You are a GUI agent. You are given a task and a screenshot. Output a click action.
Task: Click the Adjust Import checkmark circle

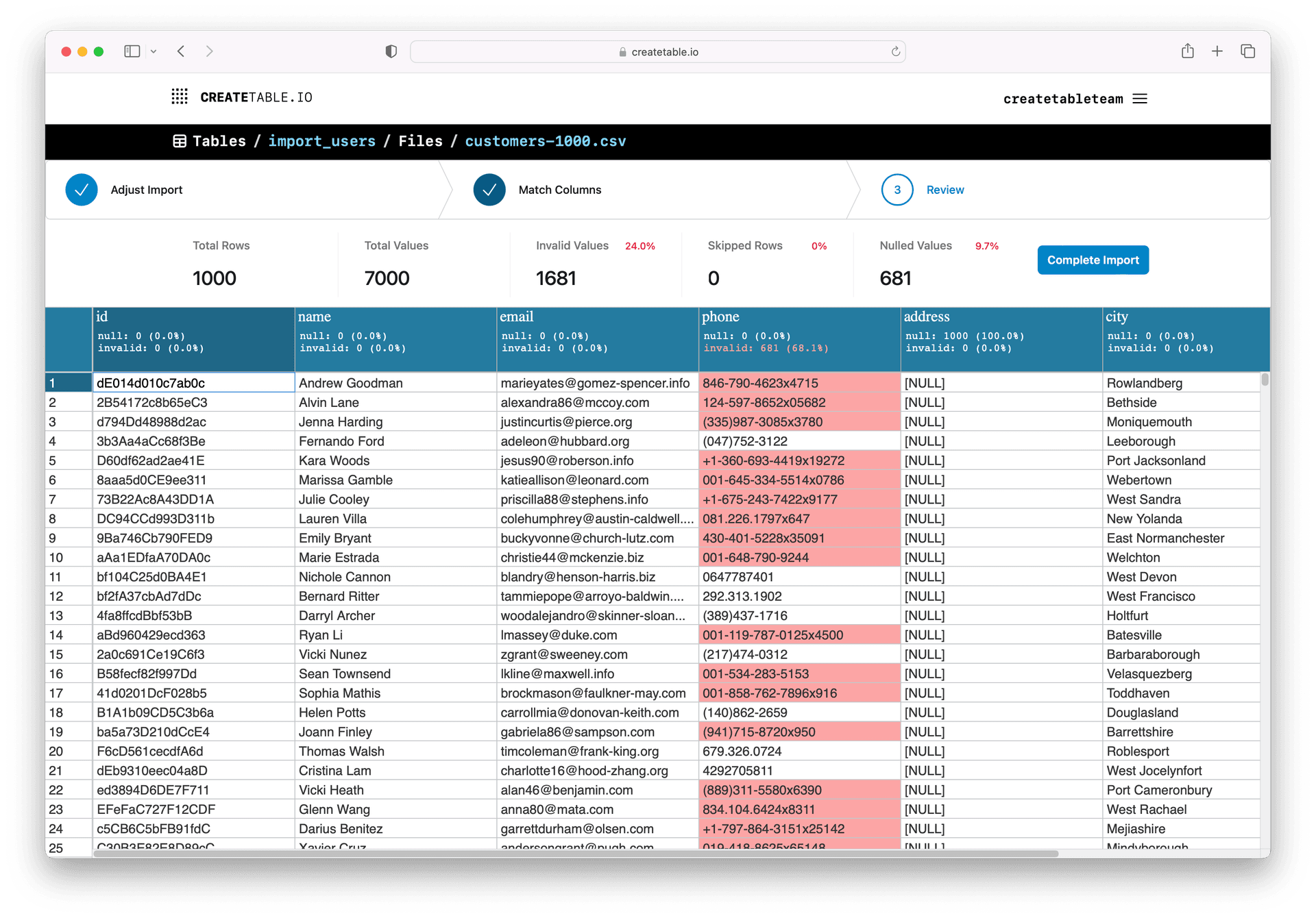(82, 190)
